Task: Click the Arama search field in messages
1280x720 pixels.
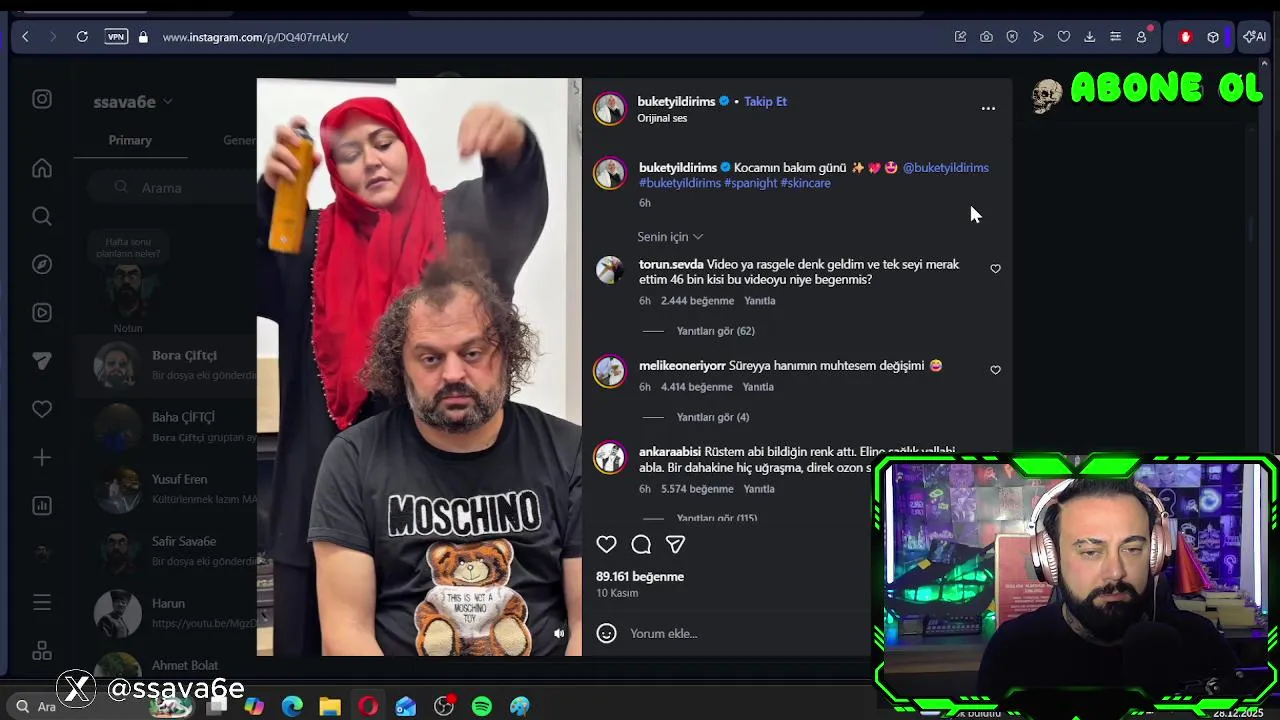Action: [172, 187]
